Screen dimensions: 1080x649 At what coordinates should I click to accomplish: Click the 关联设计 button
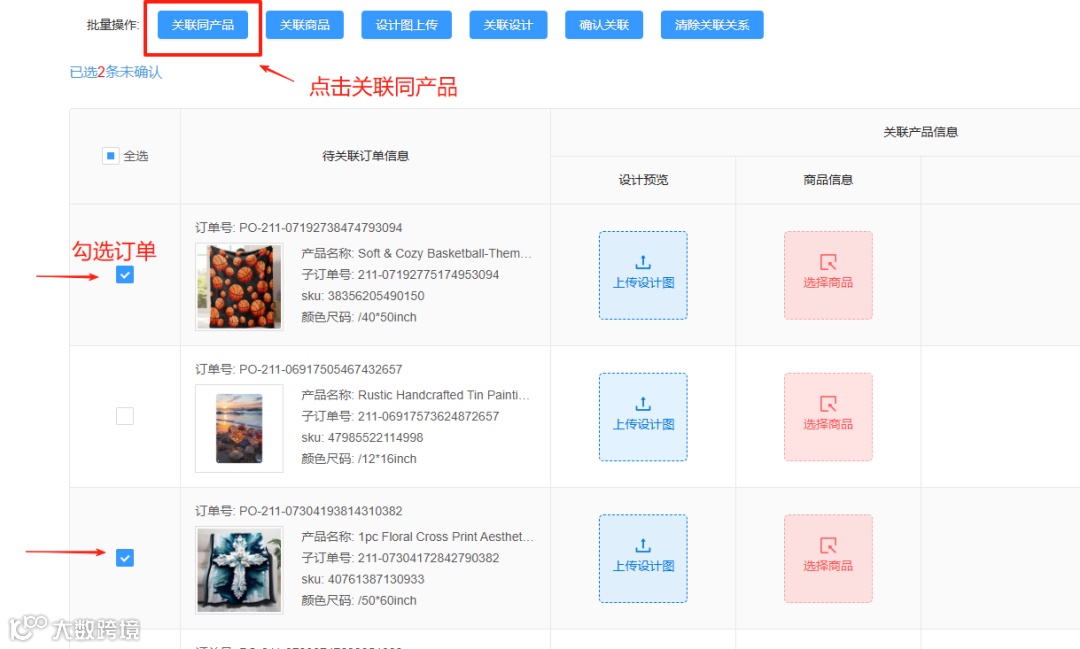pos(508,25)
